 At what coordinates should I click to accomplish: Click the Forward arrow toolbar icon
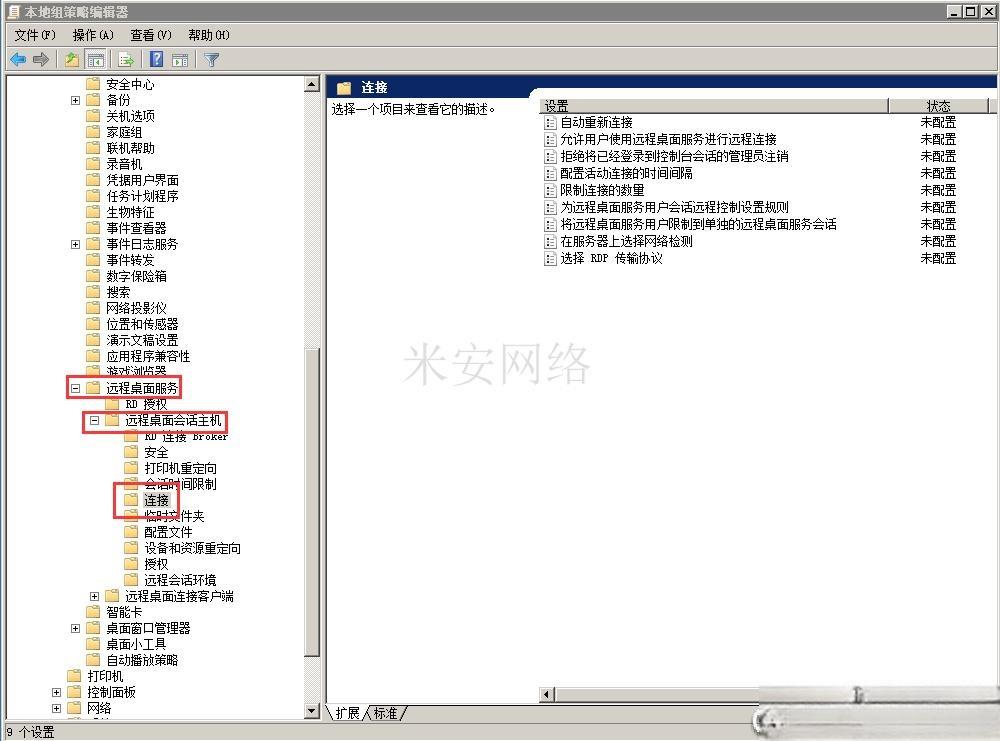click(x=41, y=60)
